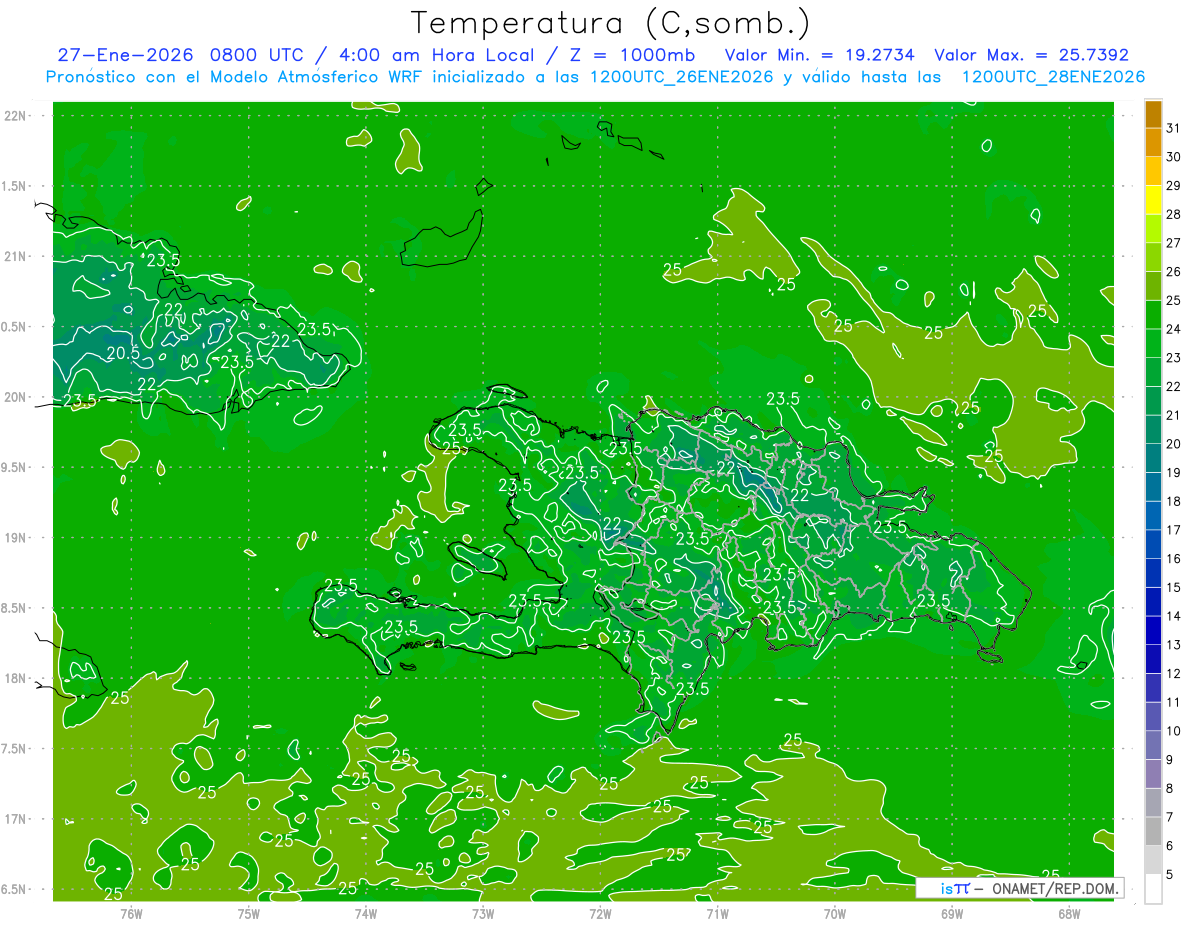Click the "17N" latitude axis label
1200x927 pixels.
tap(16, 819)
